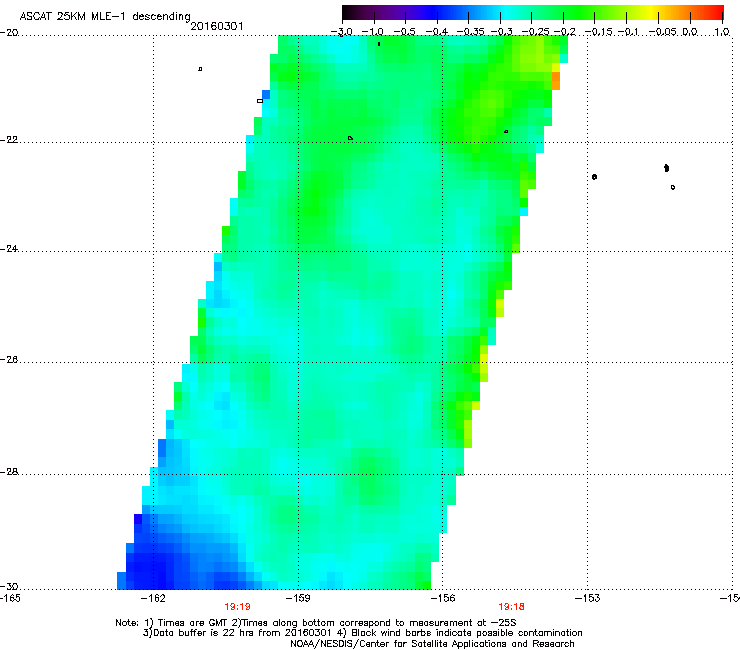Click the -0.2 colorbar label
The image size is (740, 650).
[565, 32]
